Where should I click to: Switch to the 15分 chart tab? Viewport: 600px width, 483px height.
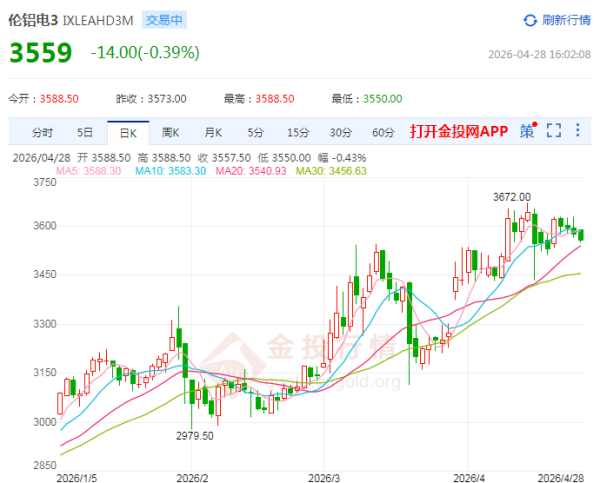point(298,133)
